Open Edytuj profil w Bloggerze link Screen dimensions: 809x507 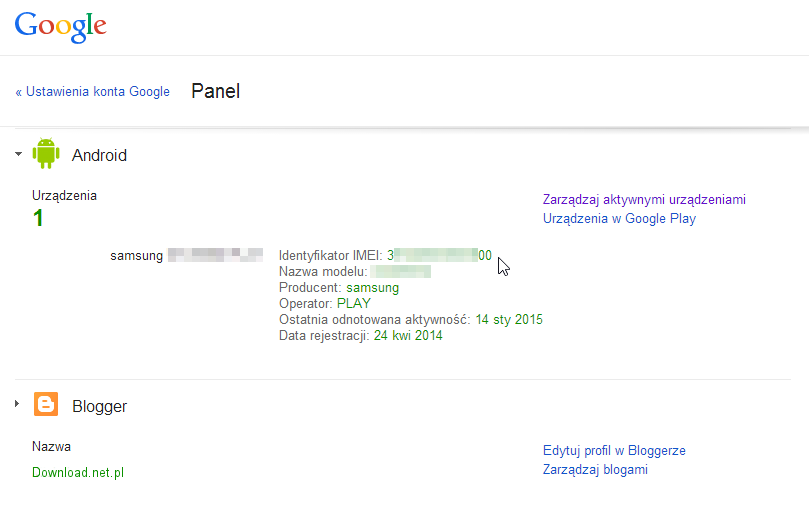614,451
